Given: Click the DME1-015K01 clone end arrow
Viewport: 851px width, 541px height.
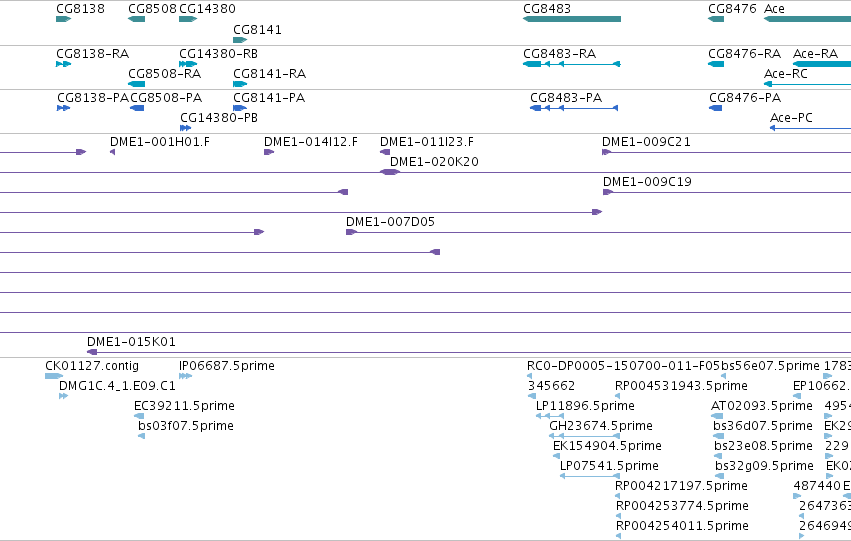Looking at the screenshot, I should point(92,352).
